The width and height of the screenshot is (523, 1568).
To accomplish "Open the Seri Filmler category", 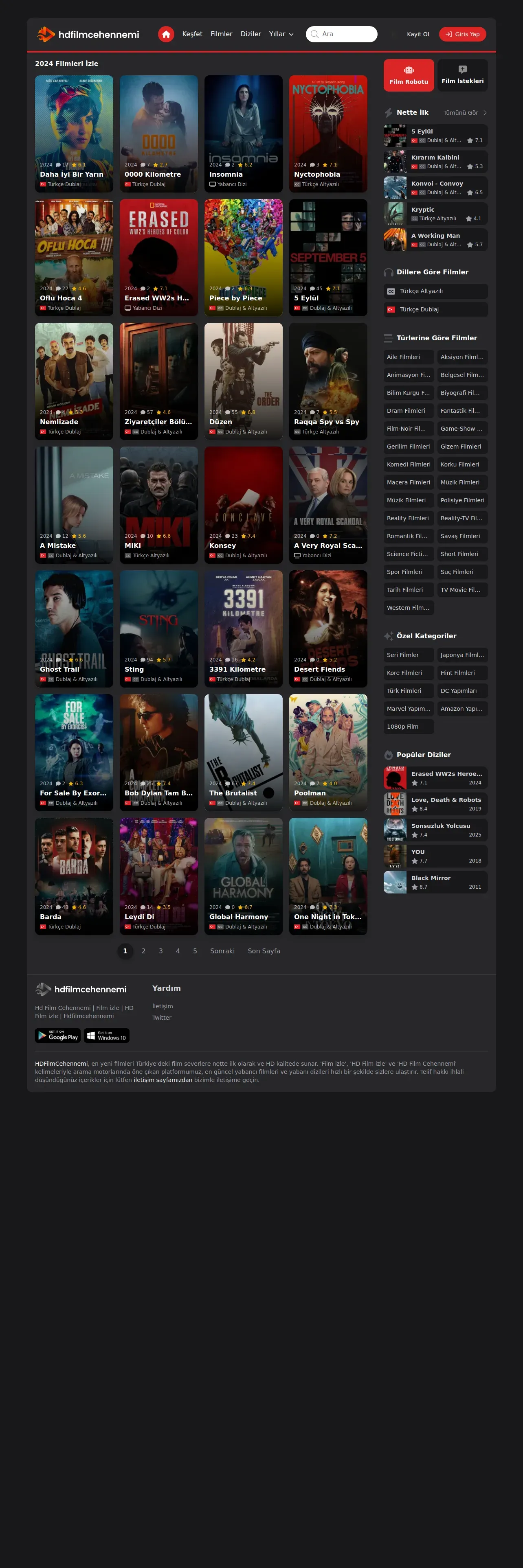I will [x=409, y=655].
